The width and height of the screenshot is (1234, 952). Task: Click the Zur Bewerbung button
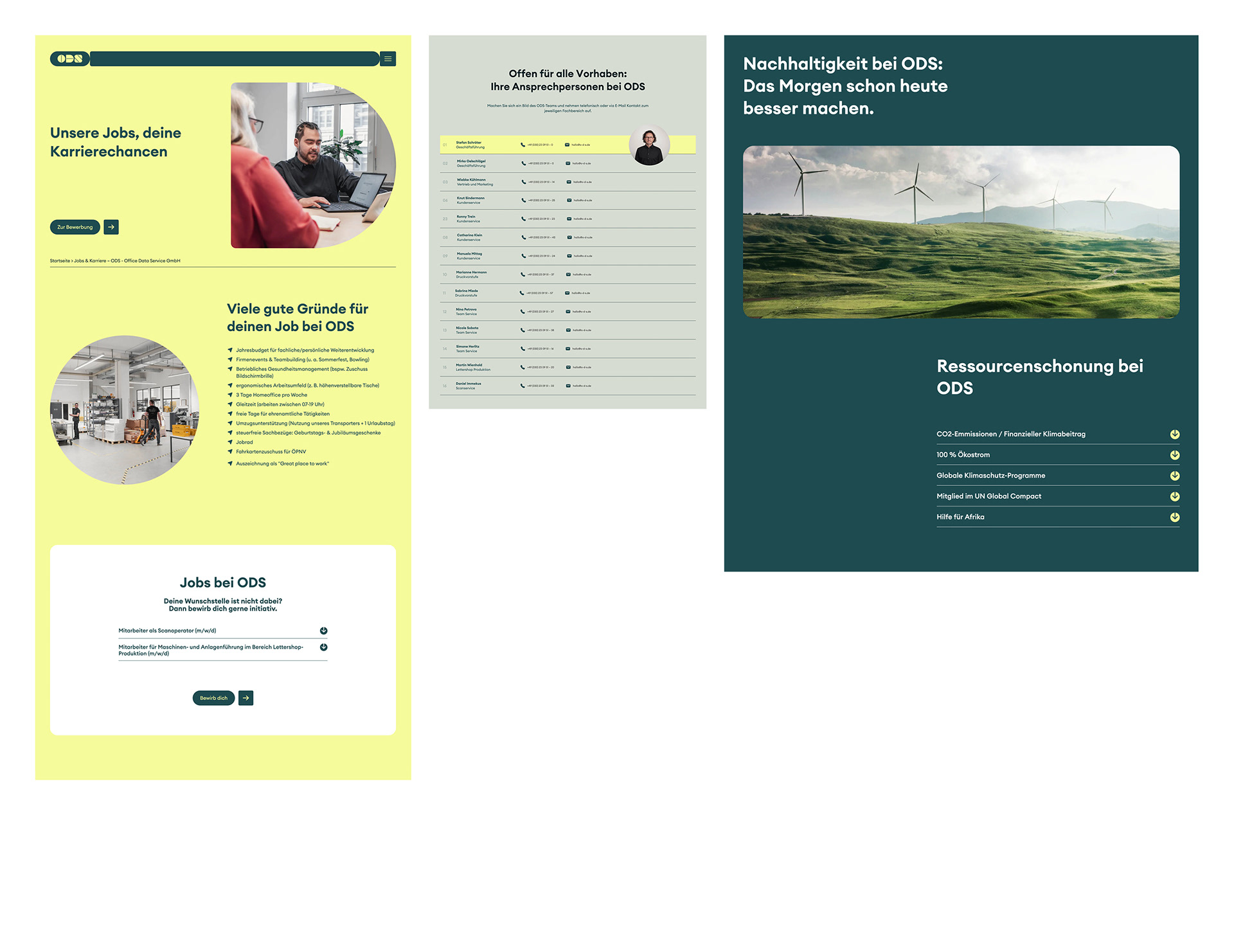tap(75, 227)
